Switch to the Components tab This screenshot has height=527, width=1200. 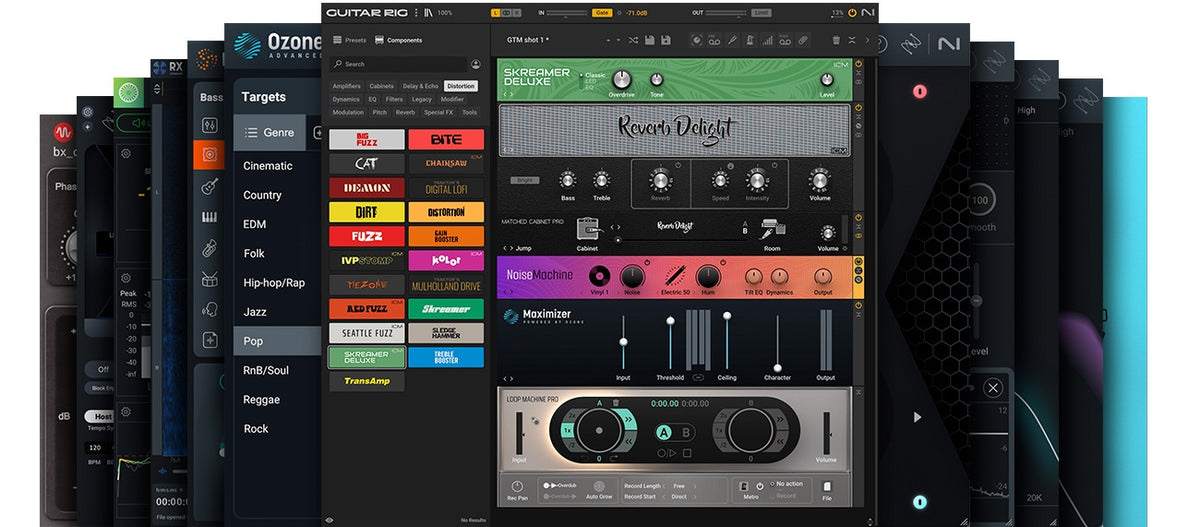(398, 40)
